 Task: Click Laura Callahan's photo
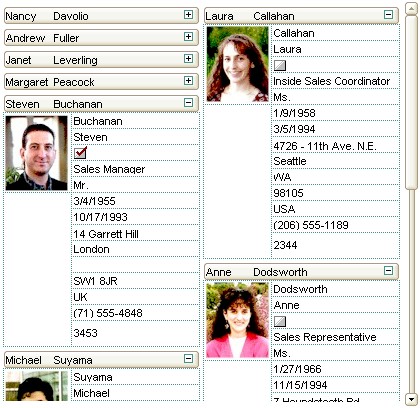point(237,64)
